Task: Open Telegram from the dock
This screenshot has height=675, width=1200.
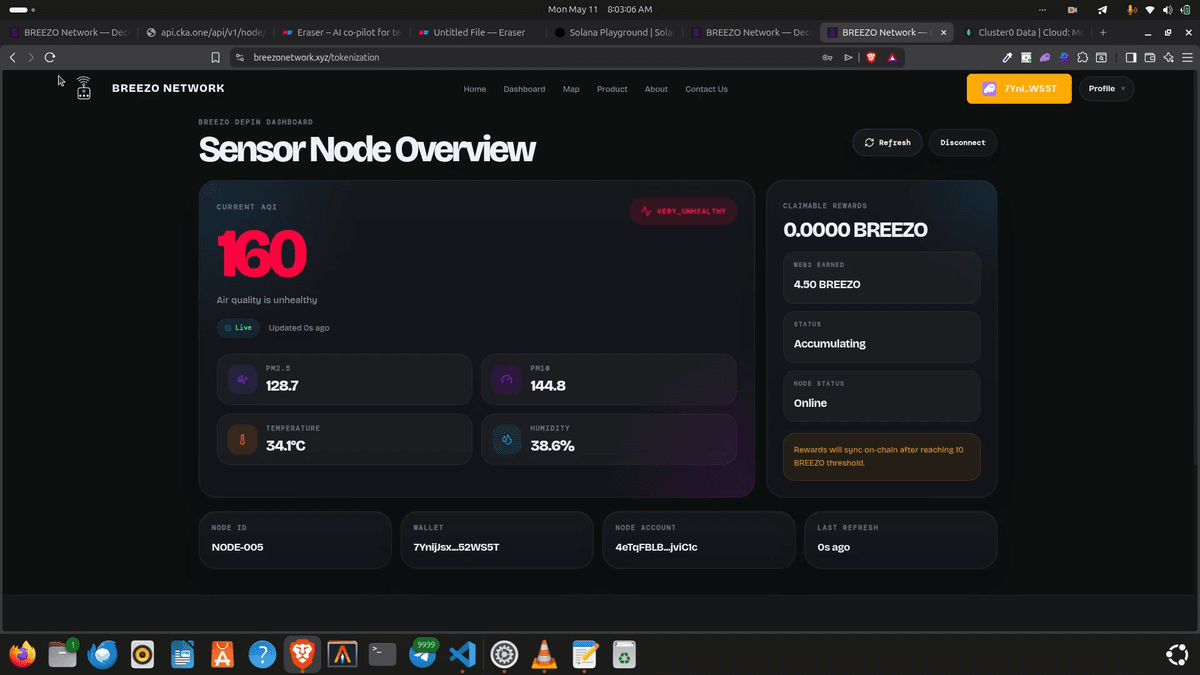Action: (x=421, y=655)
